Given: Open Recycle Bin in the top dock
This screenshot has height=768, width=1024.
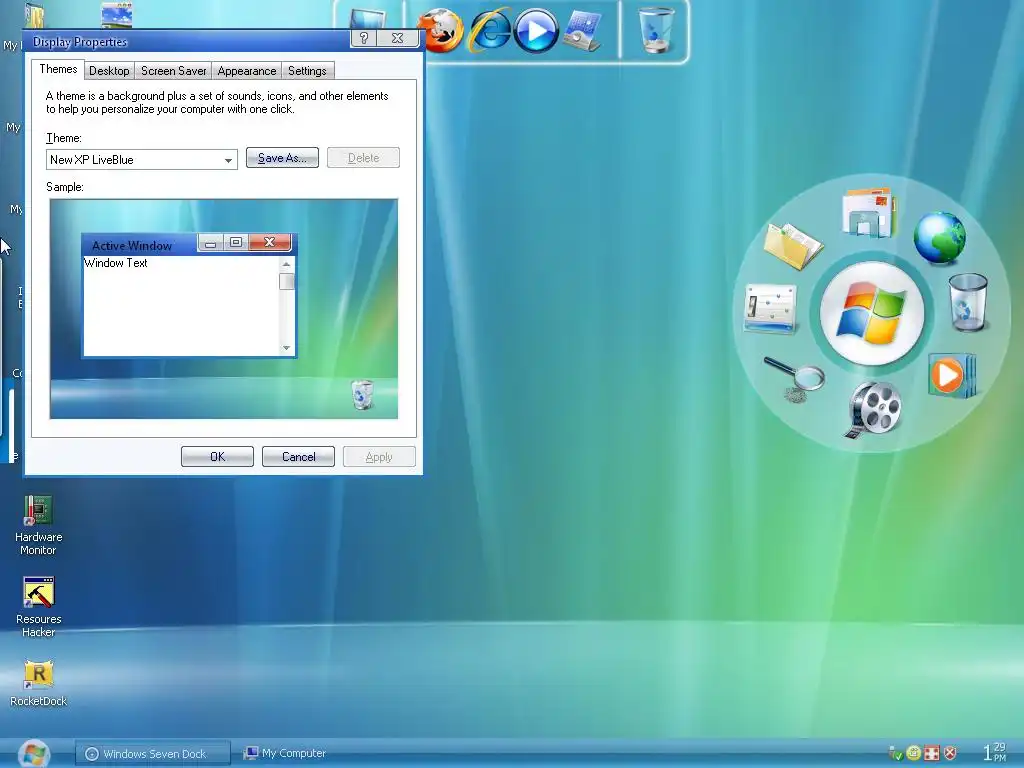Looking at the screenshot, I should (656, 29).
